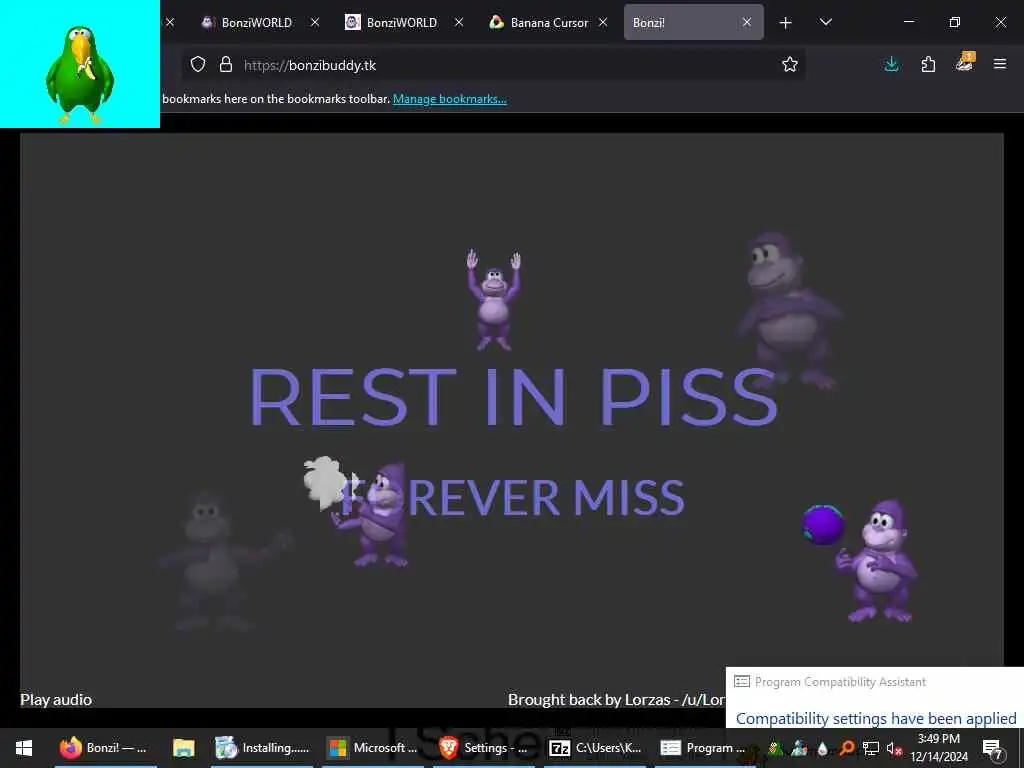This screenshot has height=768, width=1024.
Task: Open the Firefox hamburger application menu
Action: click(x=1000, y=64)
